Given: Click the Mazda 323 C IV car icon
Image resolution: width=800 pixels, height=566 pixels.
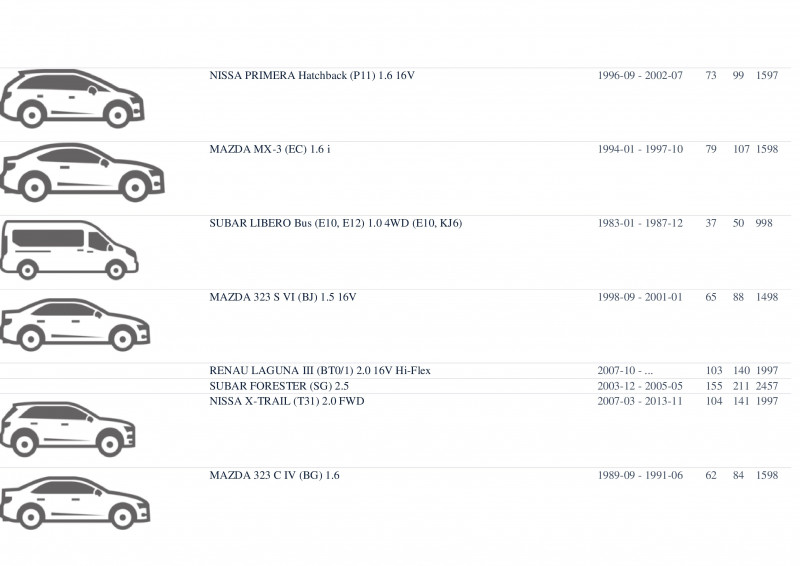Looking at the screenshot, I should click(75, 503).
